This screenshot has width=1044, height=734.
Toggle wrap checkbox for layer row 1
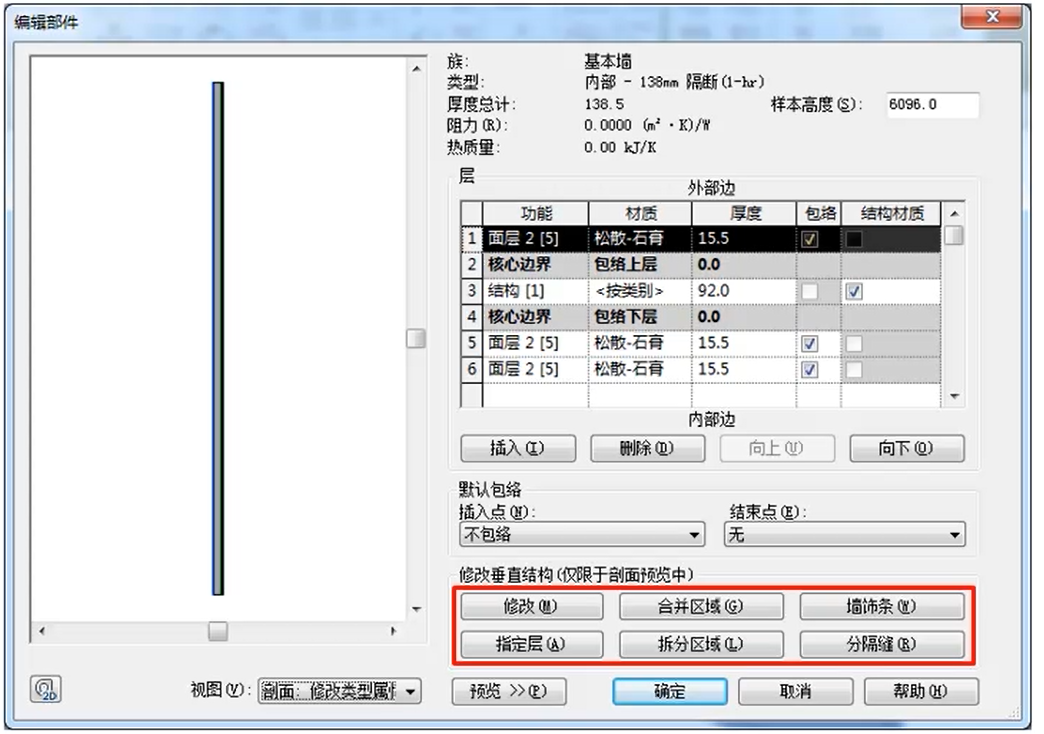(811, 239)
